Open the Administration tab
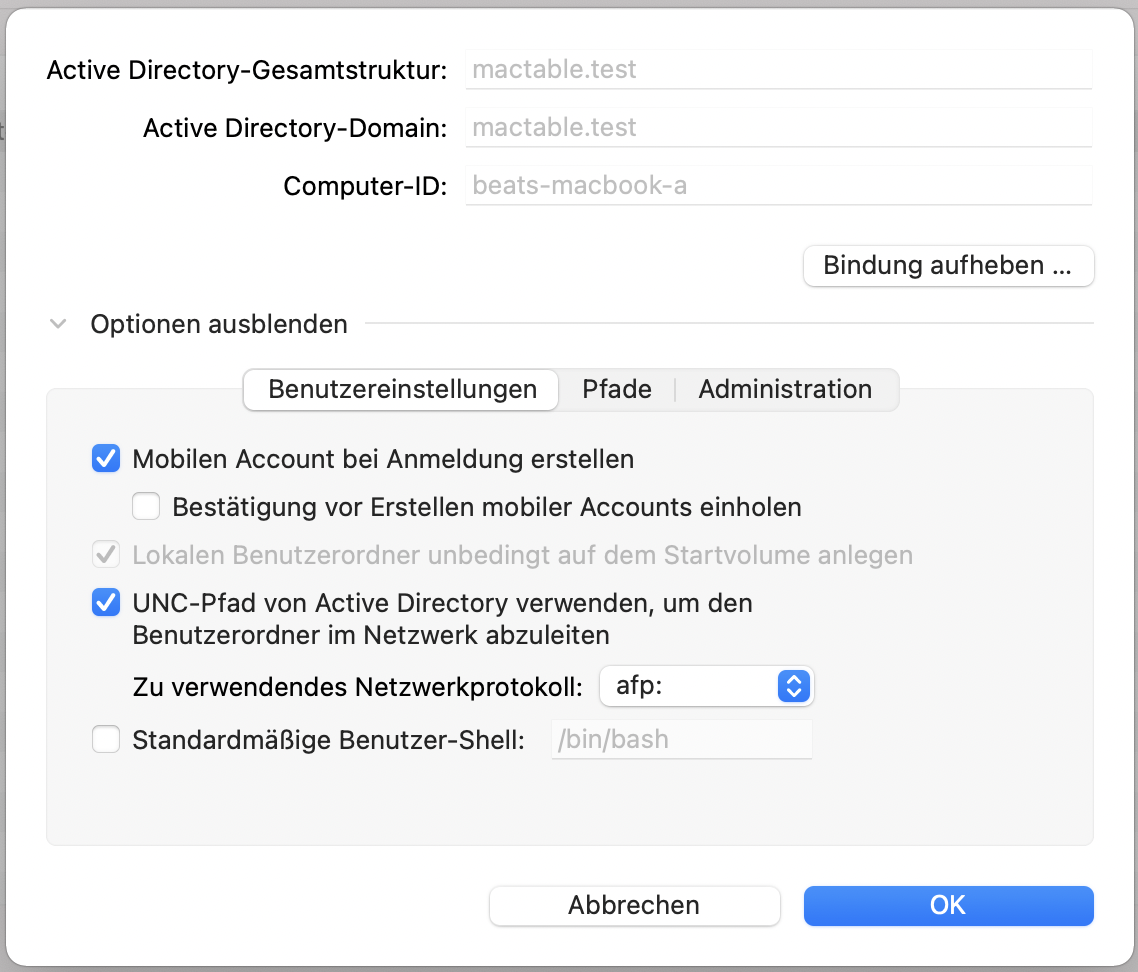 pos(785,389)
